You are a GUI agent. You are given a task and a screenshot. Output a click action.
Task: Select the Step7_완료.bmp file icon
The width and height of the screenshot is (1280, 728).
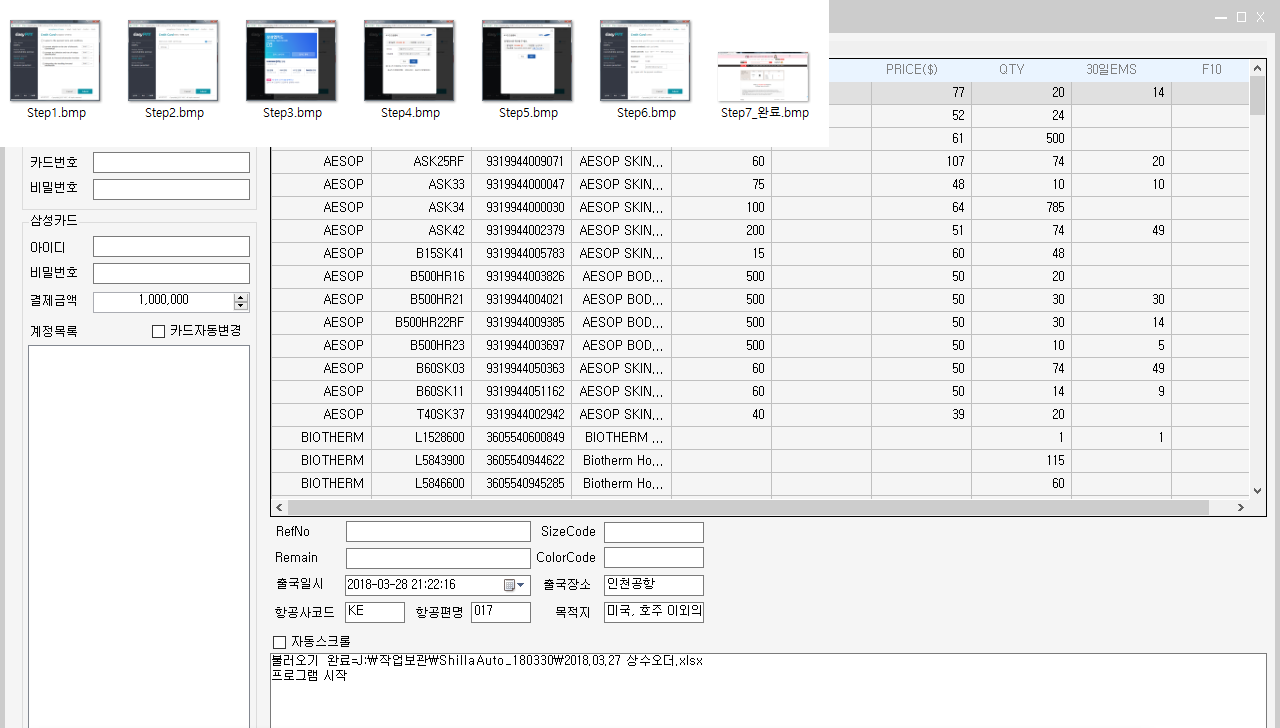[764, 77]
